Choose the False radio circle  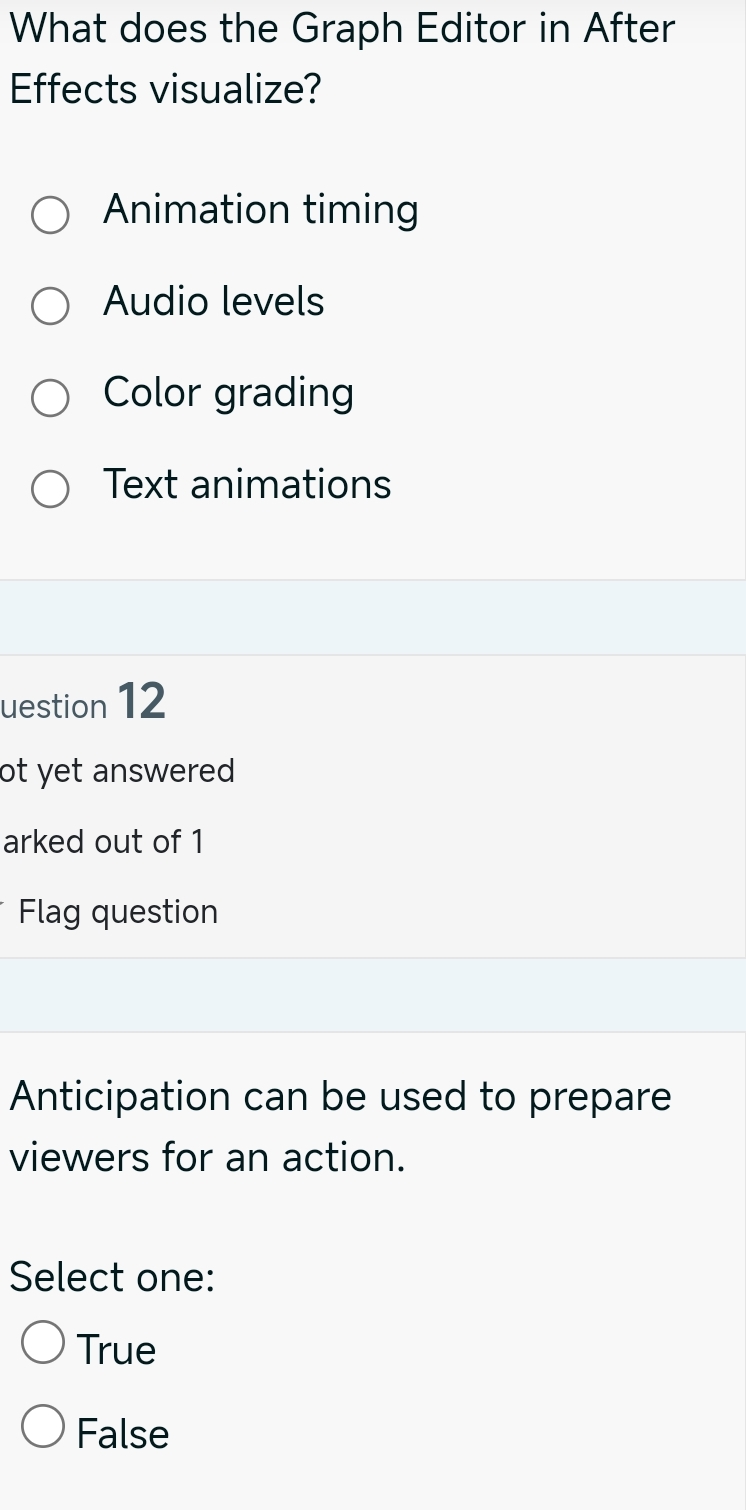(42, 1427)
